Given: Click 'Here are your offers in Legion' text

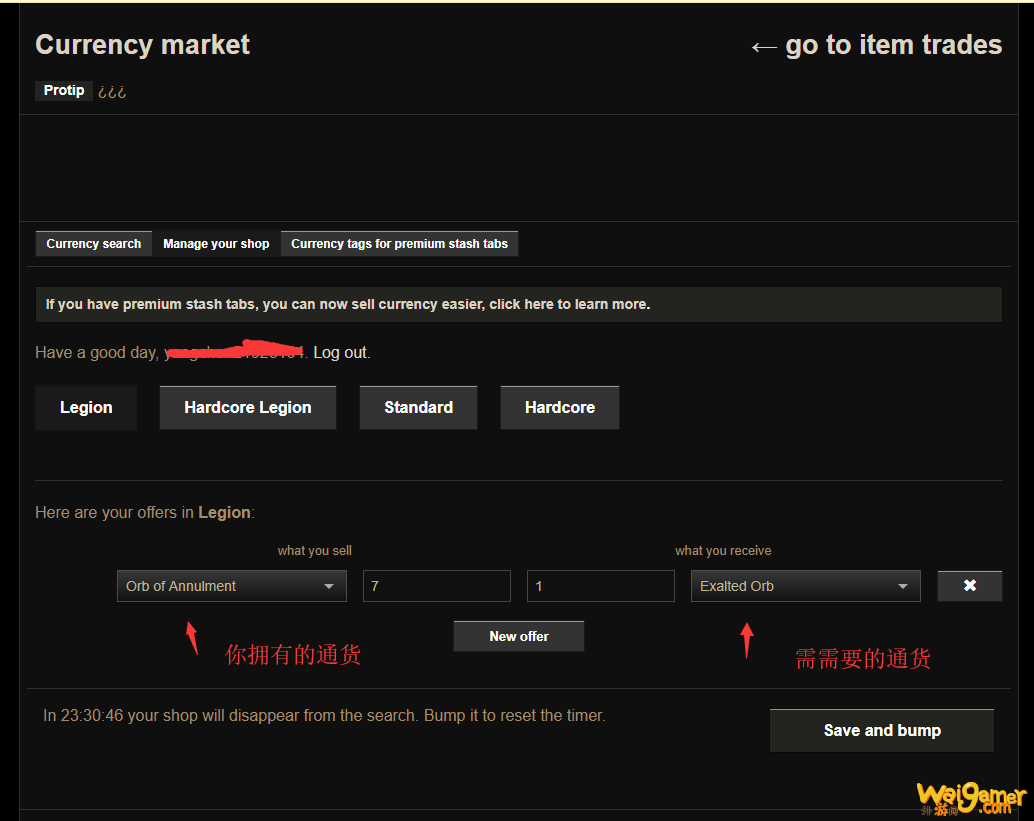Looking at the screenshot, I should pyautogui.click(x=144, y=512).
